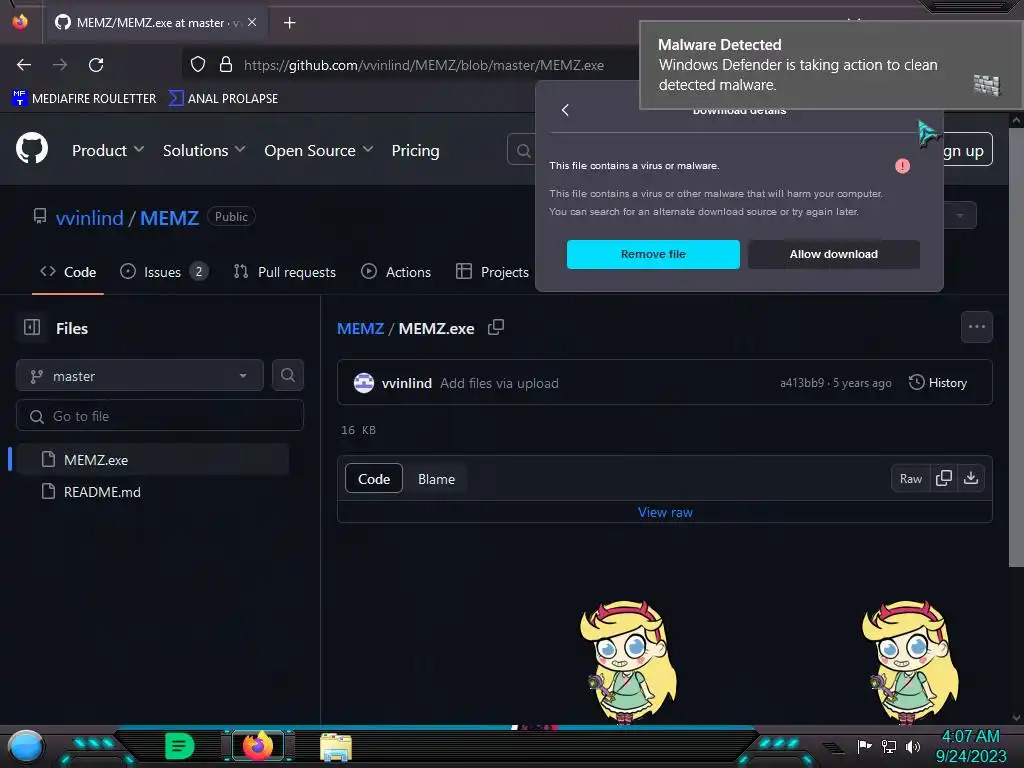Viewport: 1024px width, 768px height.
Task: Click the vvinlind avatar image
Action: pyautogui.click(x=364, y=383)
